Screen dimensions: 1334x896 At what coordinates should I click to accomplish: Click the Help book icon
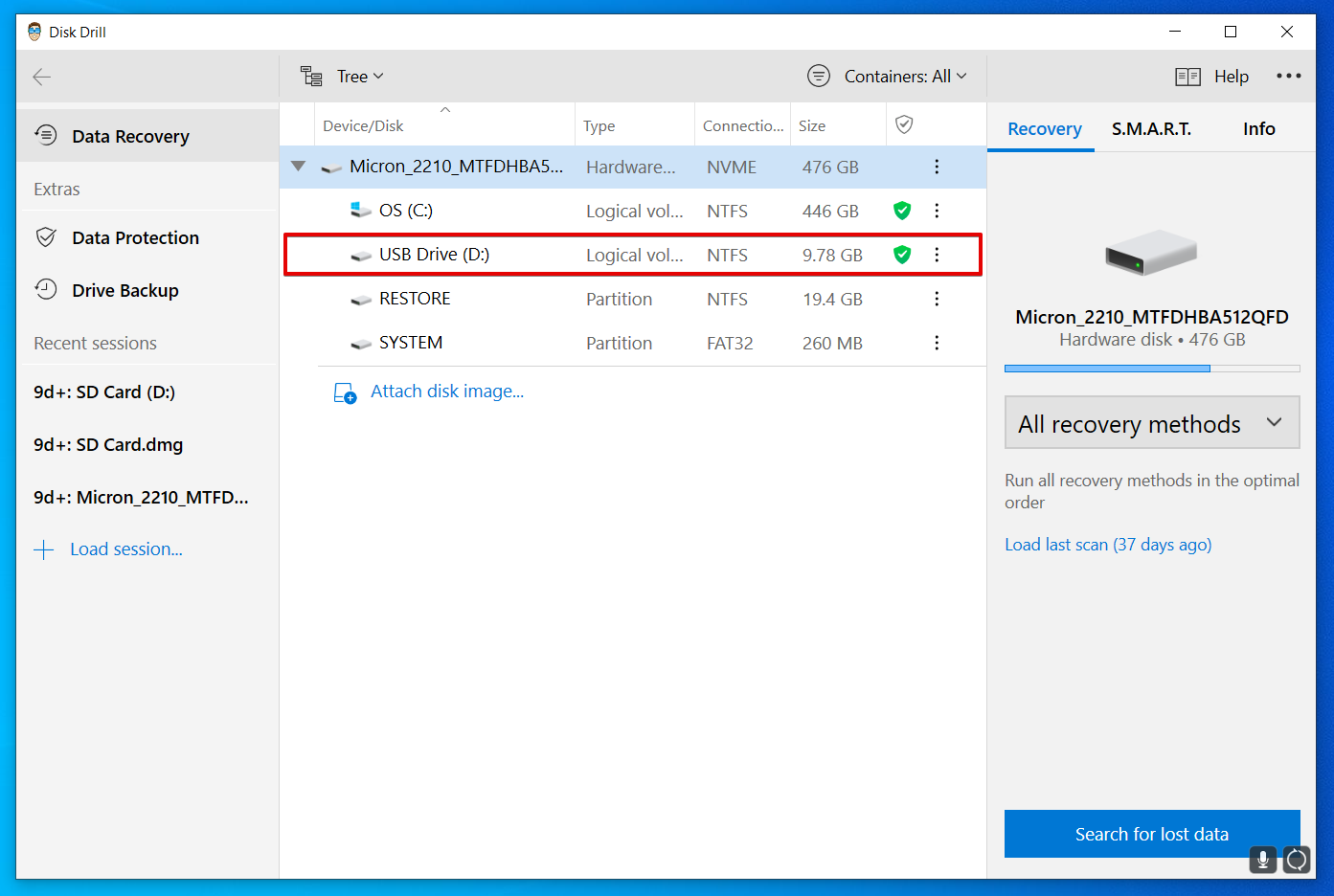point(1187,77)
